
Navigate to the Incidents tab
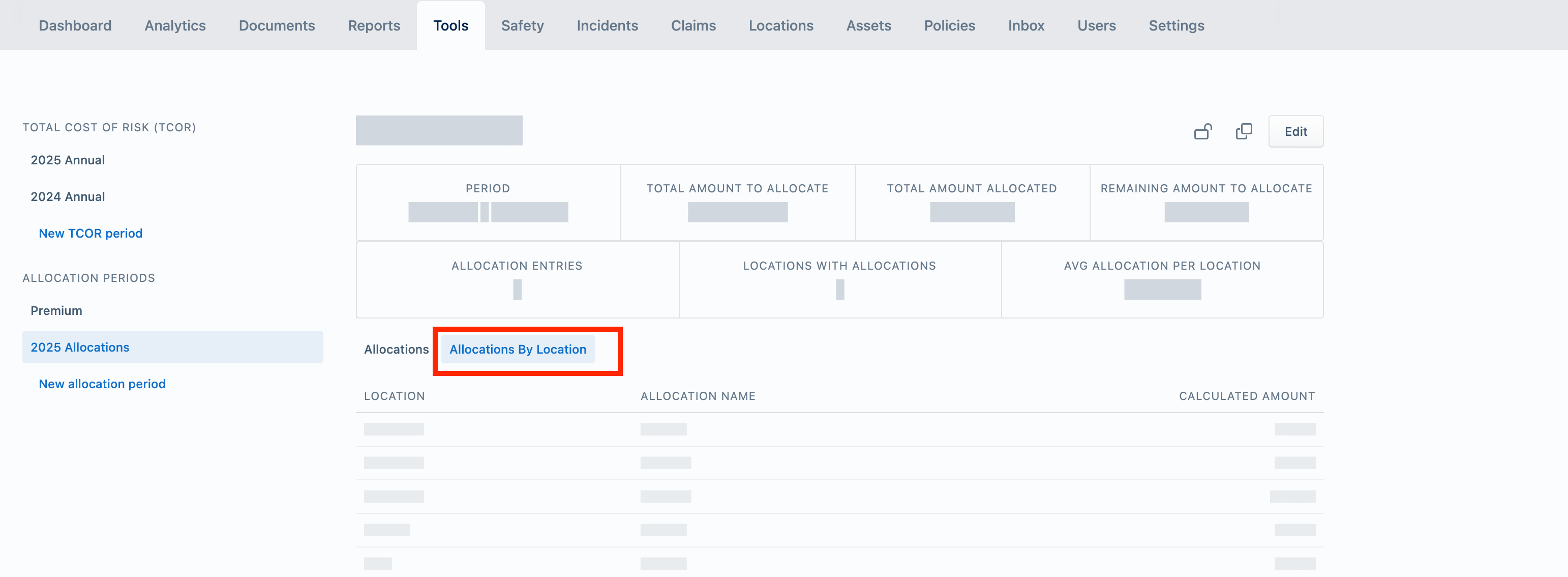(607, 25)
